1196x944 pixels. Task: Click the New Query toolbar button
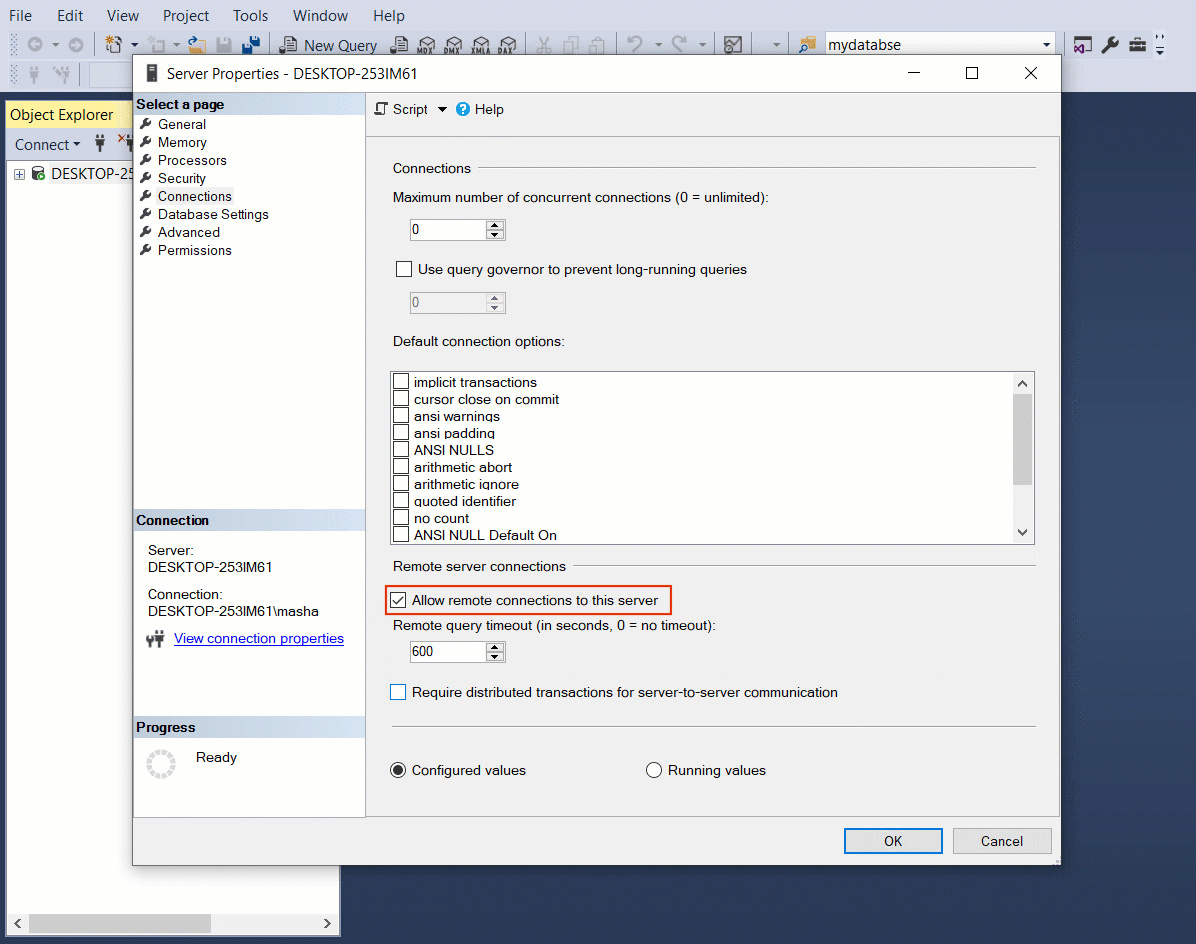329,45
